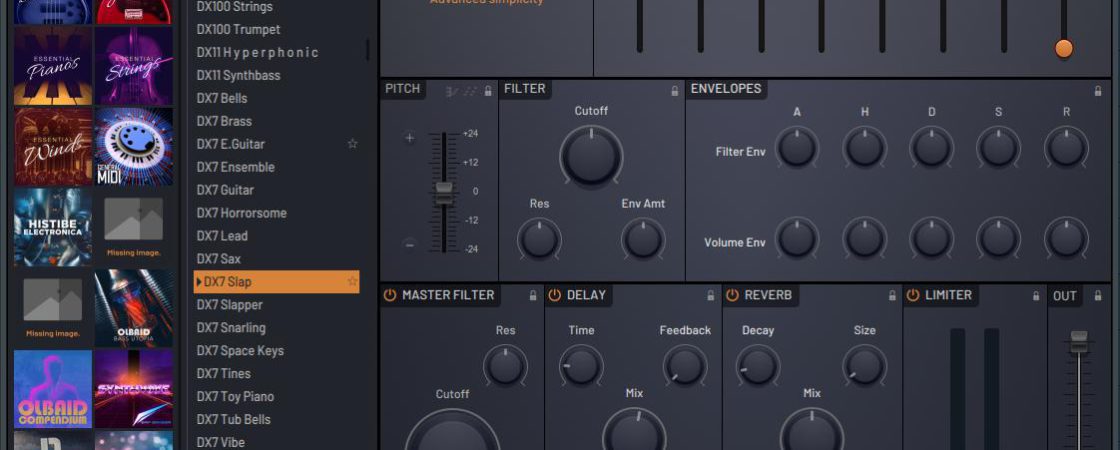Select the DX7 Horrorsome preset
The height and width of the screenshot is (450, 1120).
[277, 213]
